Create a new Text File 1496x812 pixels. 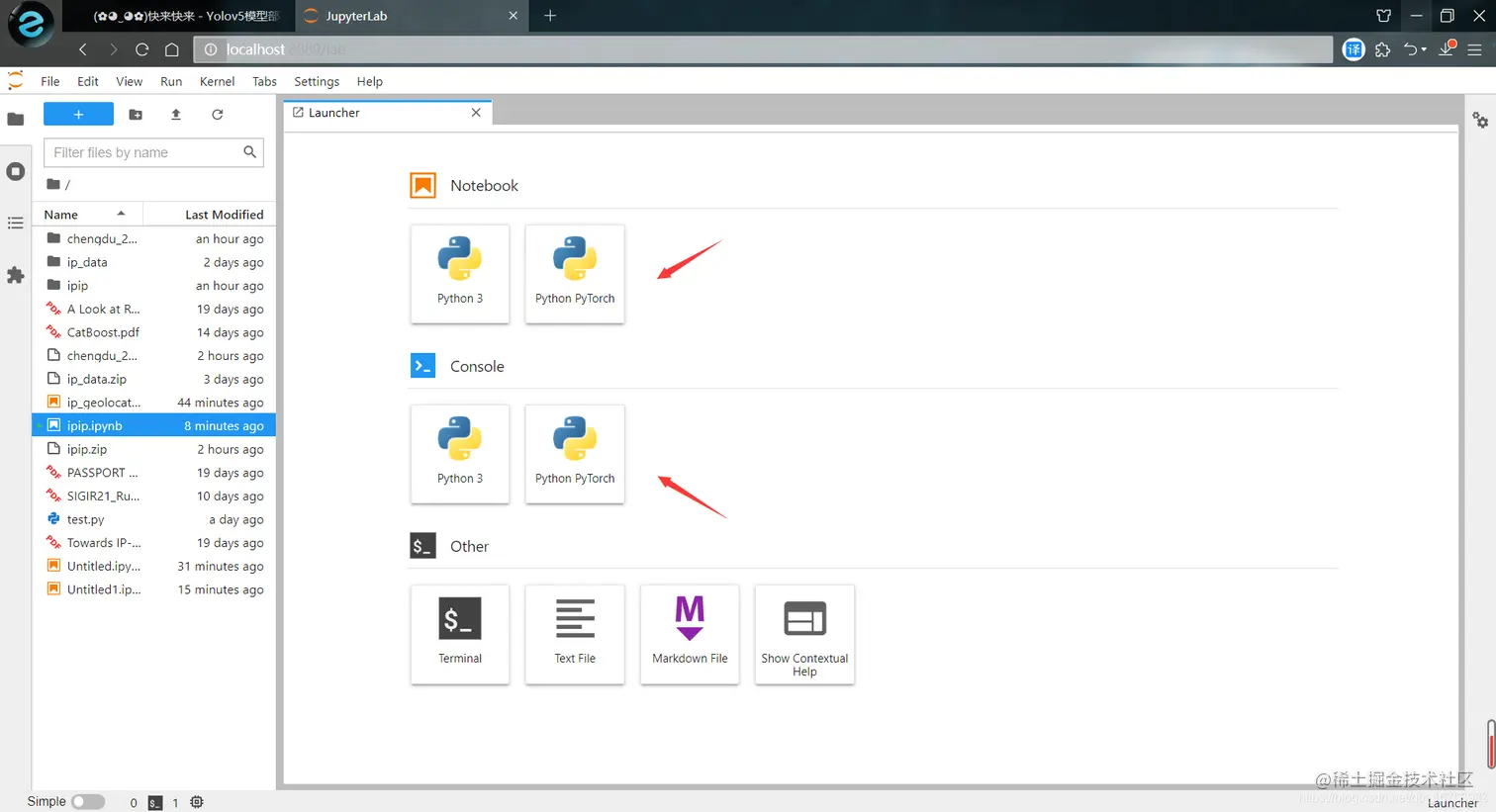pos(575,633)
